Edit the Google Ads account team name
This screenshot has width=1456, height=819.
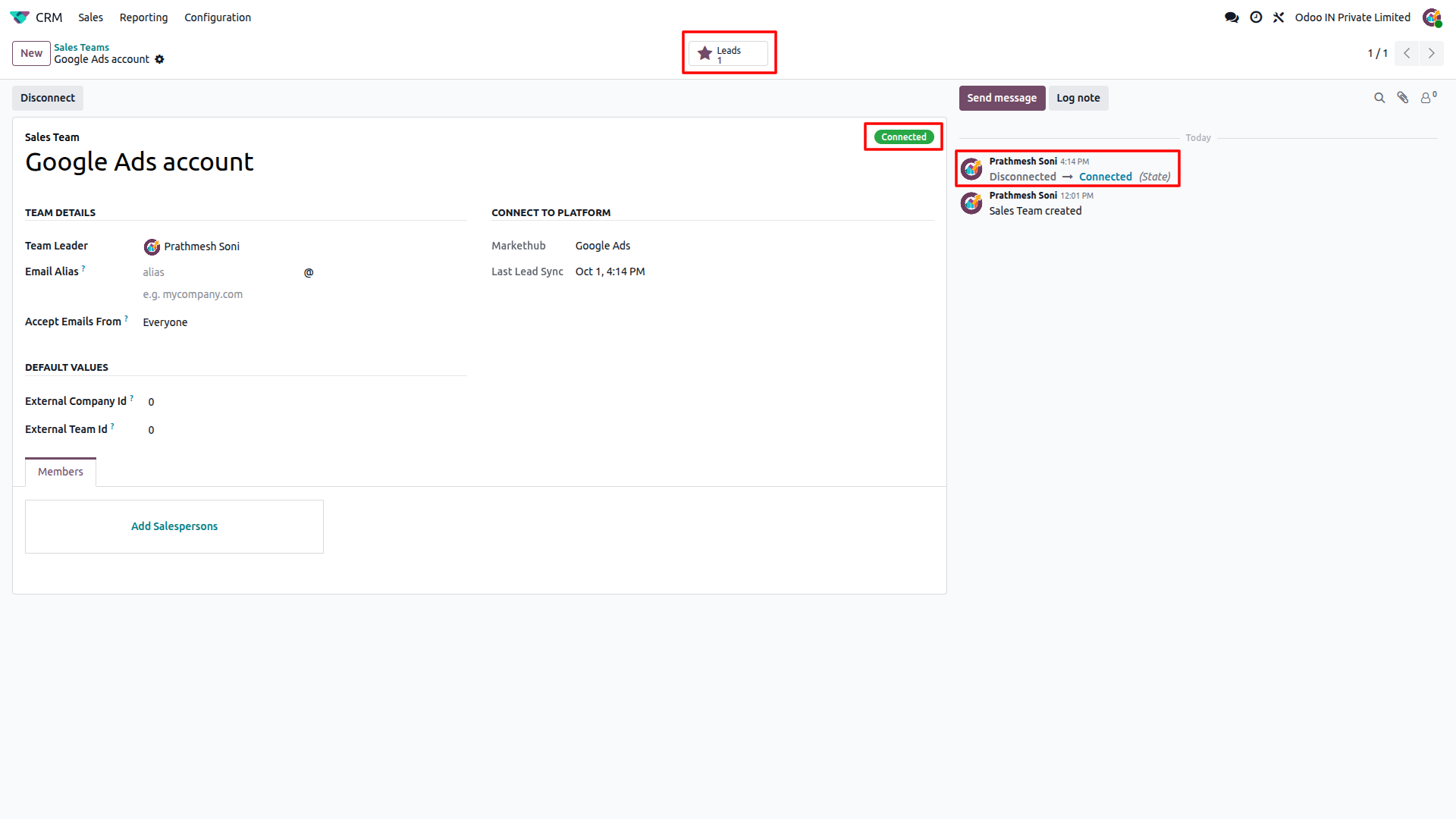(x=139, y=162)
